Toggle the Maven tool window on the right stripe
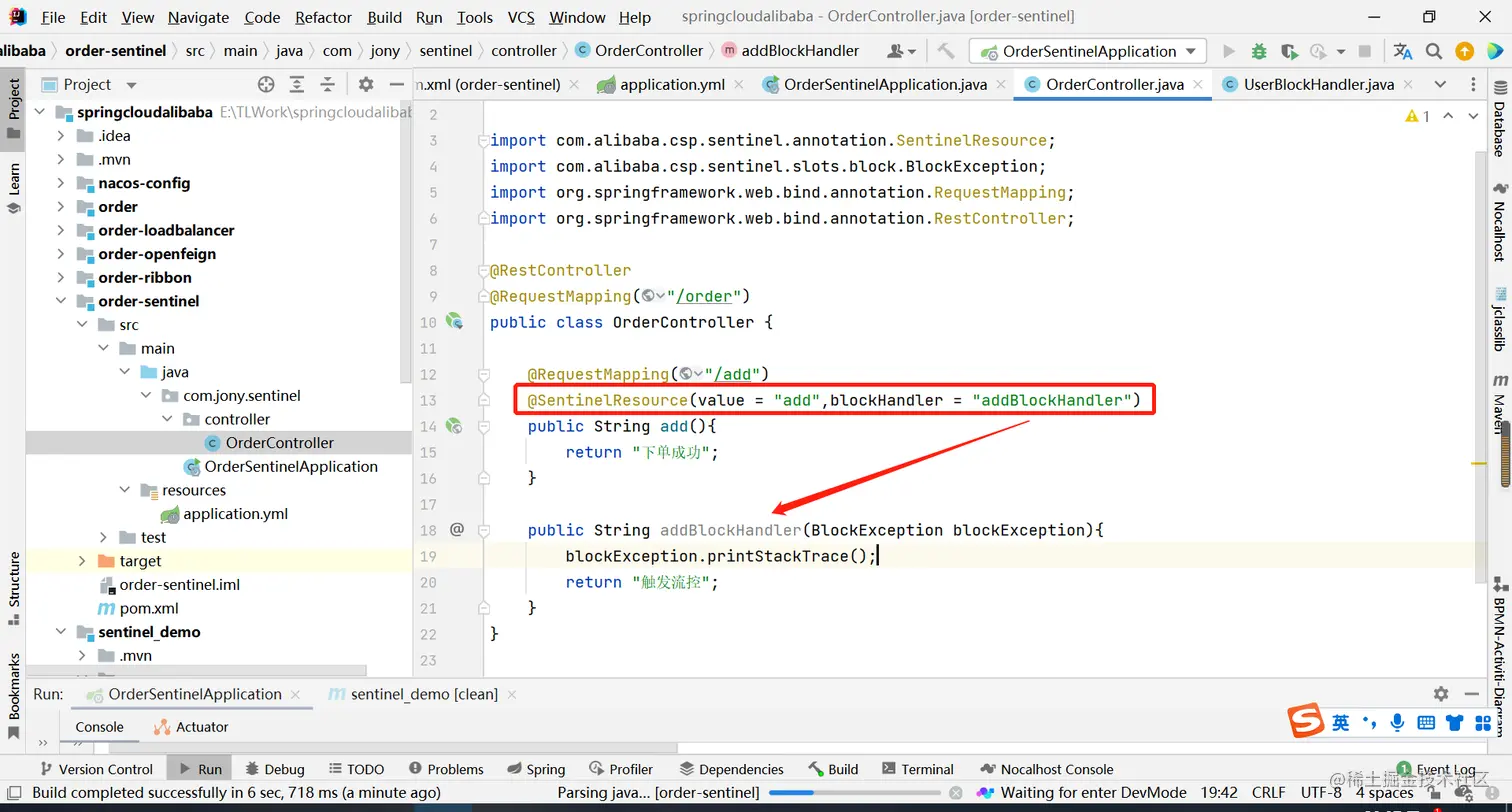The height and width of the screenshot is (812, 1512). coord(1499,404)
